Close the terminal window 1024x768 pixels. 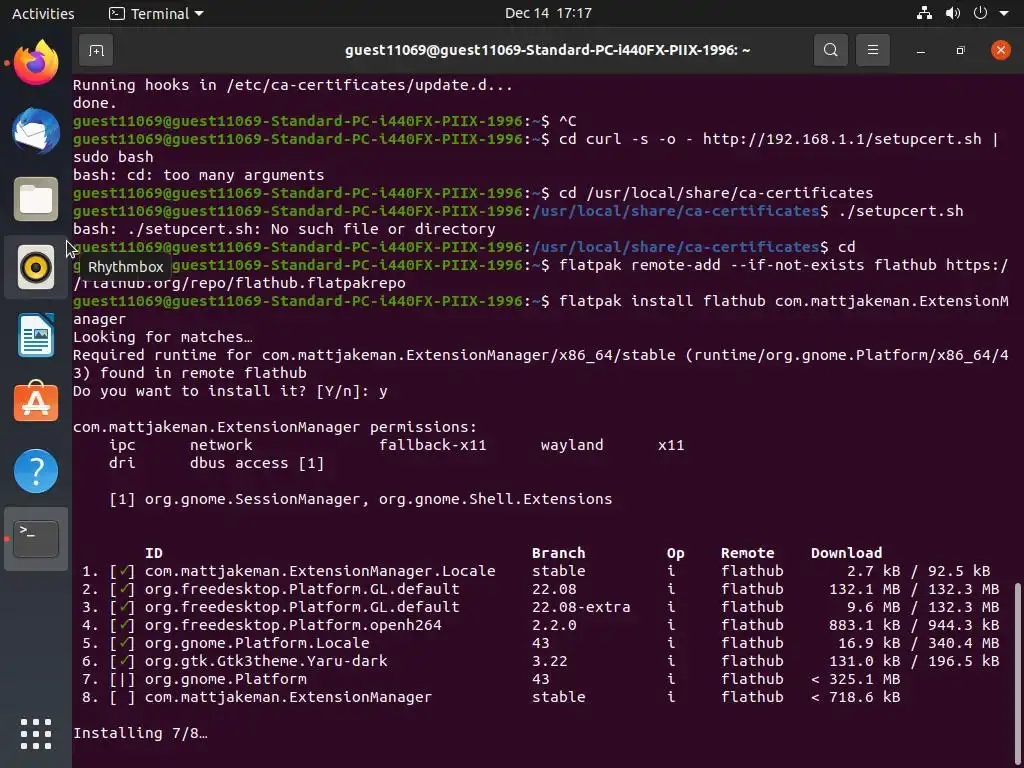click(x=1000, y=50)
